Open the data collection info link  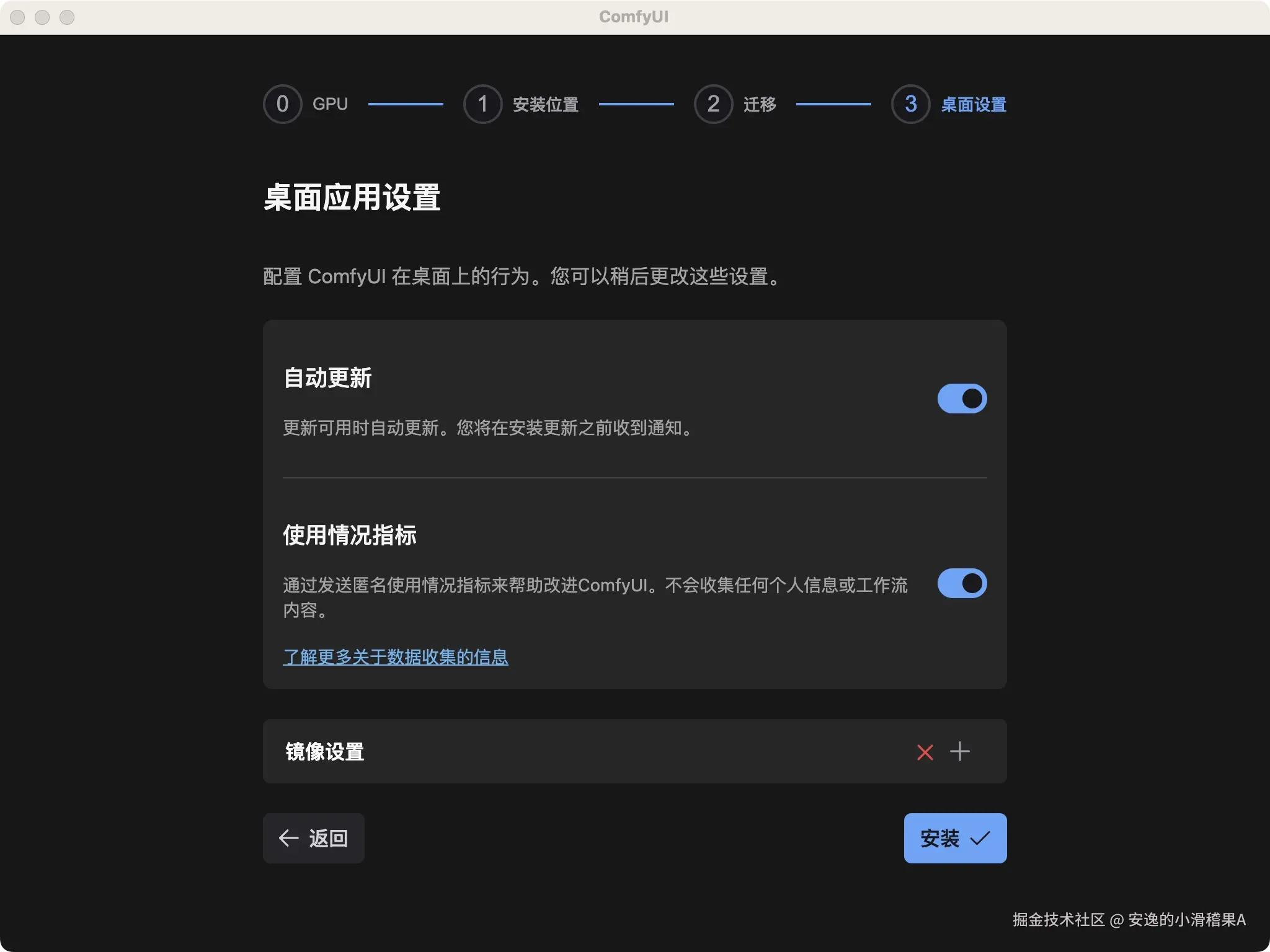tap(396, 657)
